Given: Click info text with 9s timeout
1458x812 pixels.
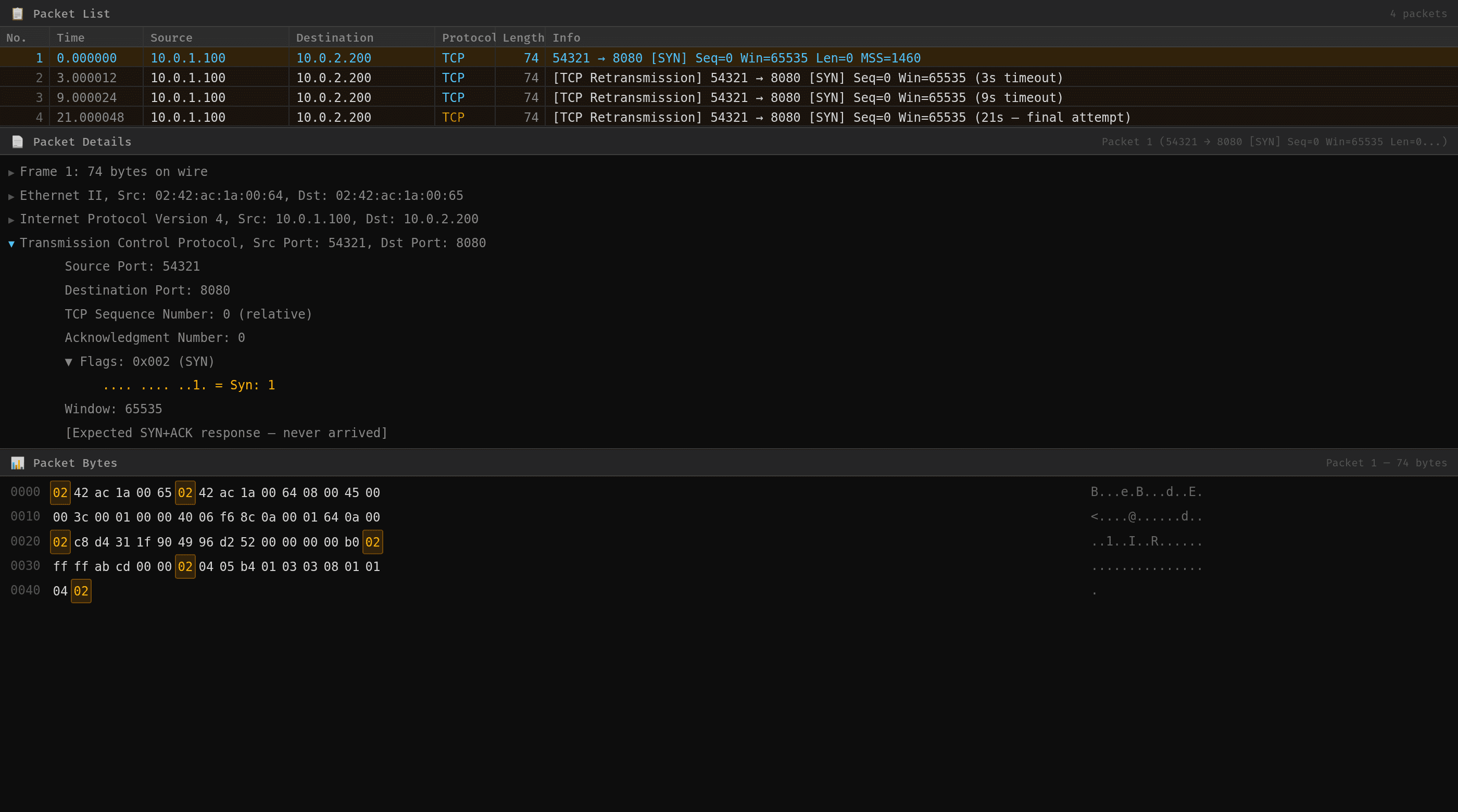Looking at the screenshot, I should (808, 97).
